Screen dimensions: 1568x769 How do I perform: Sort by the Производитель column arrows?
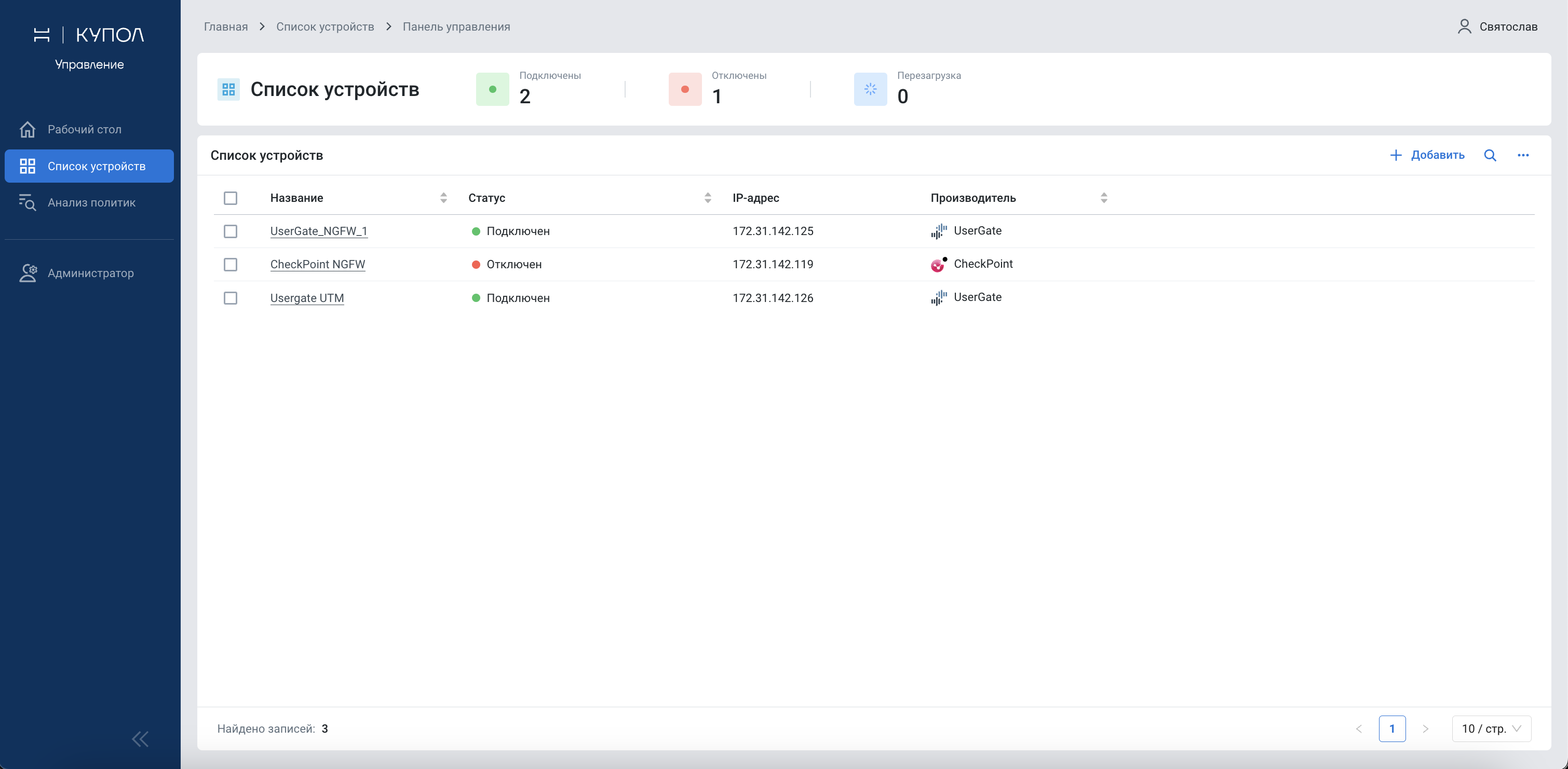pyautogui.click(x=1103, y=198)
